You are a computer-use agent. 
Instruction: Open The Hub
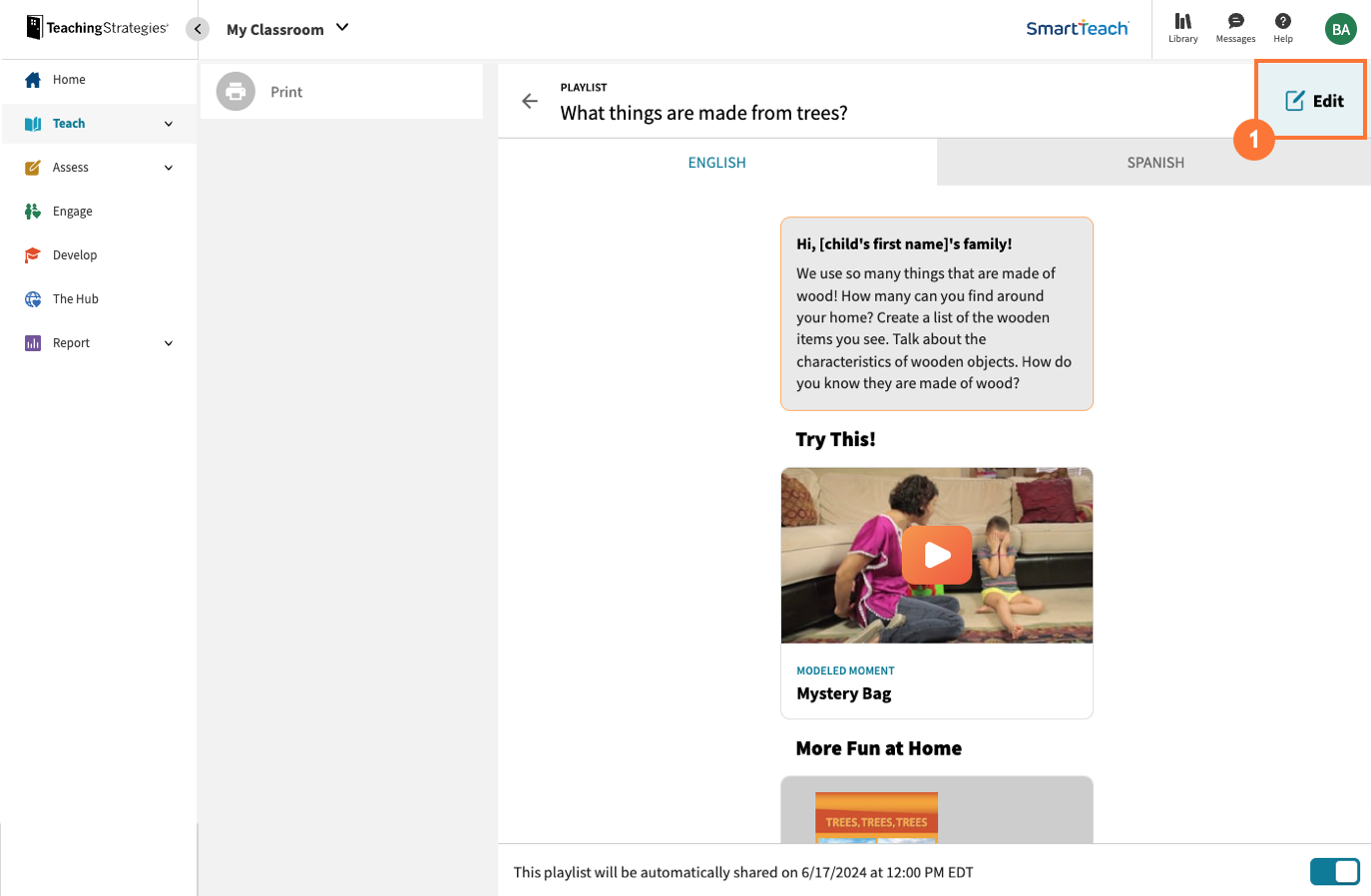pos(75,298)
